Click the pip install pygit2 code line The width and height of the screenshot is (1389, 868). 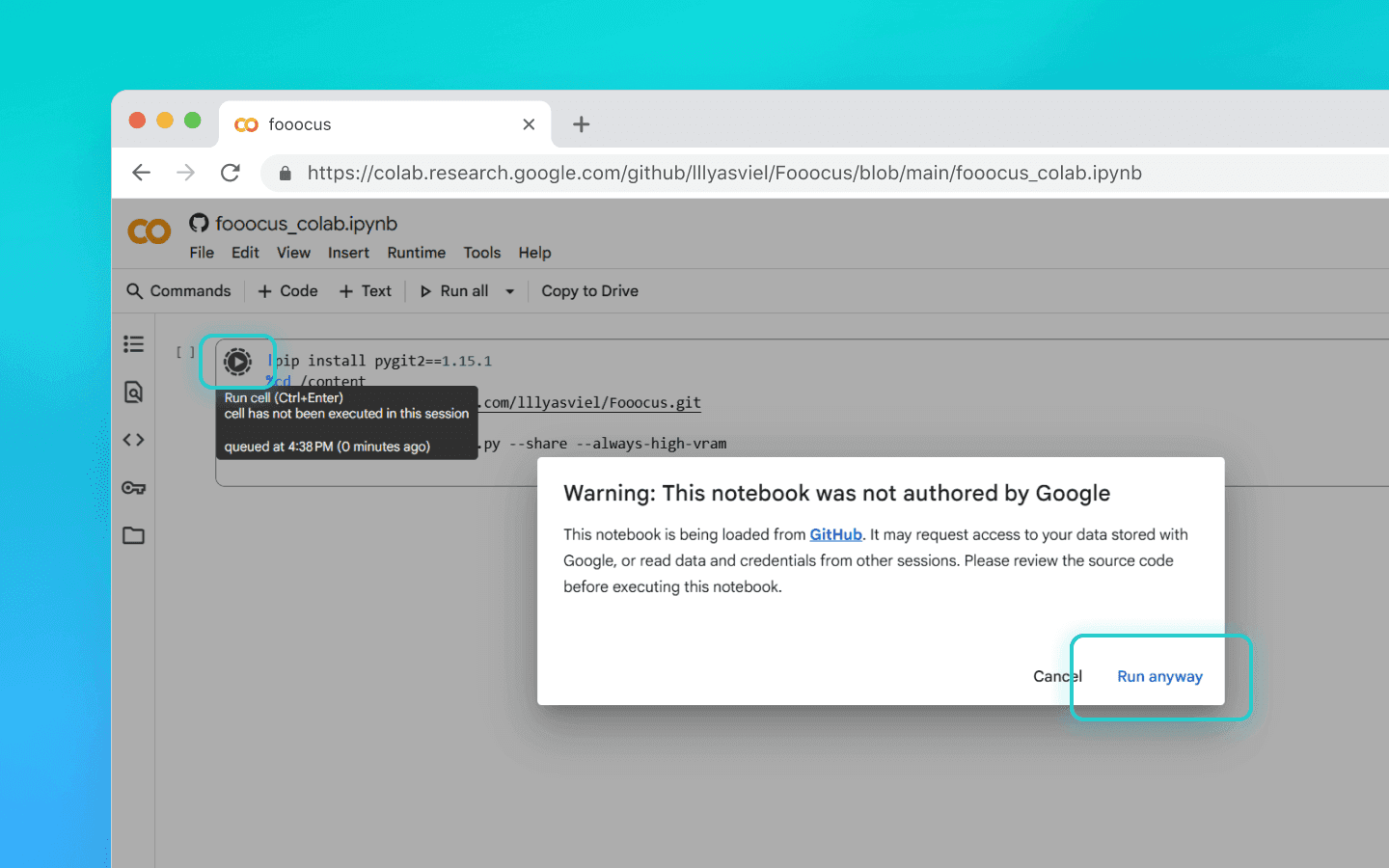pyautogui.click(x=380, y=361)
